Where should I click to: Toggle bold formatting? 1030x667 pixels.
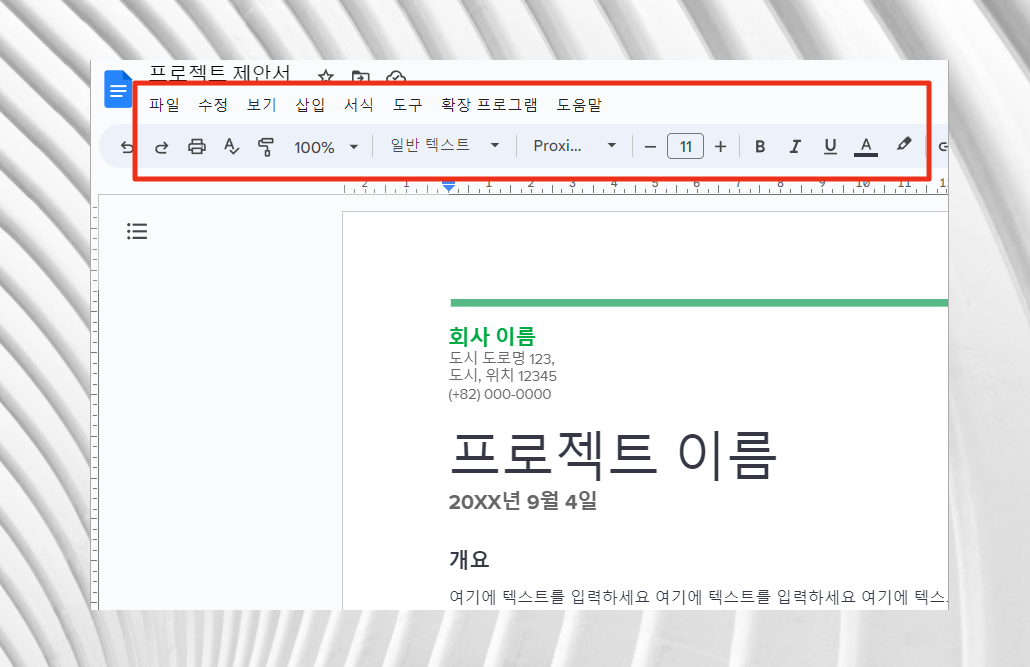point(760,146)
